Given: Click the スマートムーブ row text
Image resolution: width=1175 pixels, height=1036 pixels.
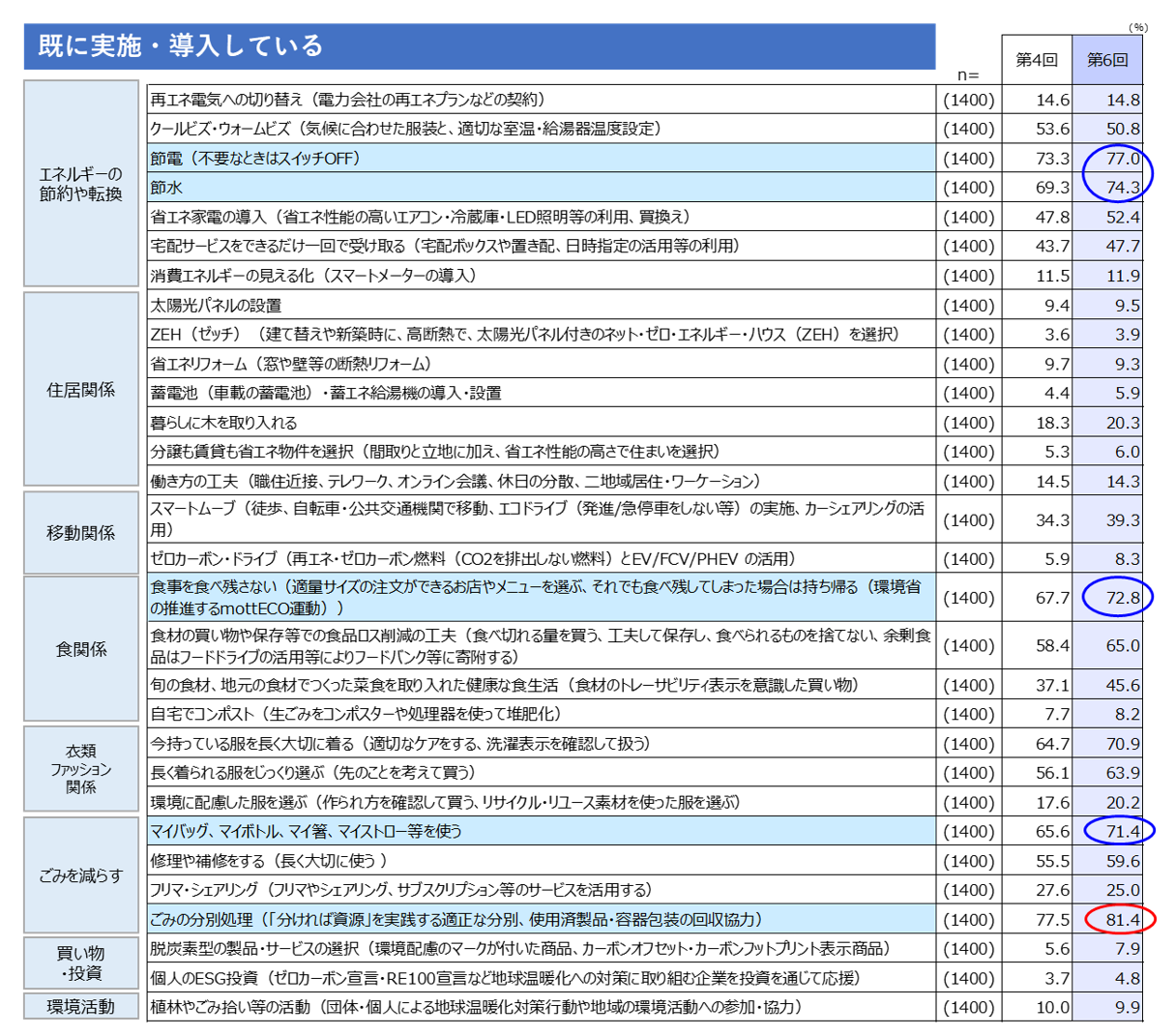Looking at the screenshot, I should tap(537, 519).
